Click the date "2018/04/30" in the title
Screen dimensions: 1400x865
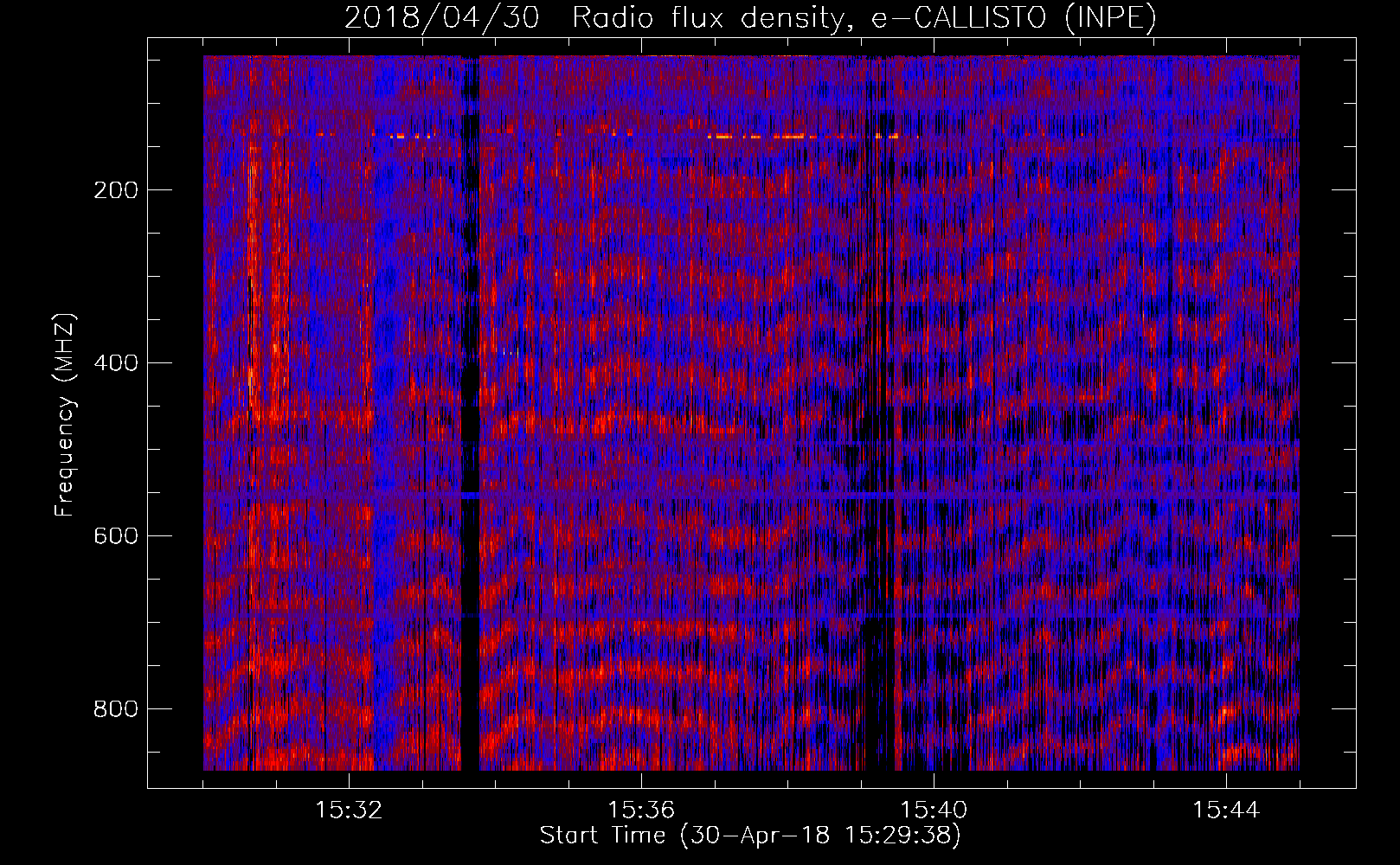[442, 17]
